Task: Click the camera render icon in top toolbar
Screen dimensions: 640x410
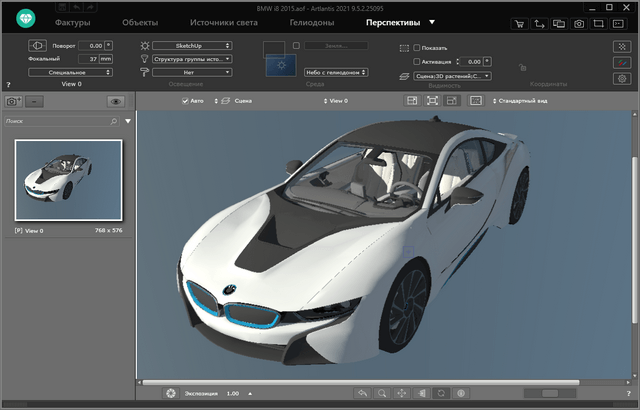Action: point(578,22)
